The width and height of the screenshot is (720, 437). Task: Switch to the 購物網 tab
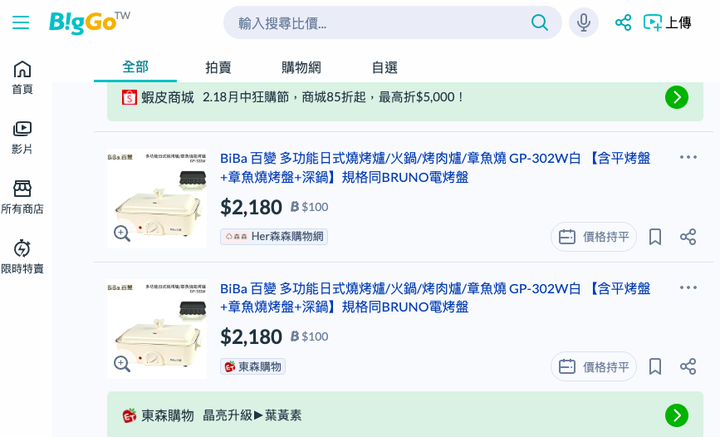(x=301, y=67)
